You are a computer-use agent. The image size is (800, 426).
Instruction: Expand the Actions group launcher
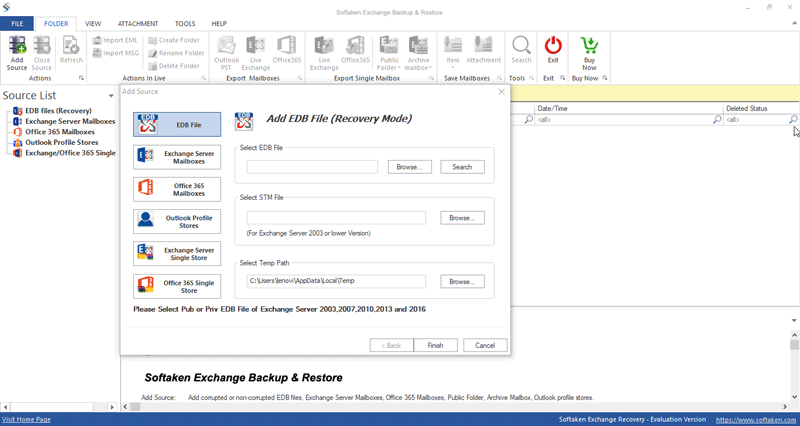tap(81, 78)
